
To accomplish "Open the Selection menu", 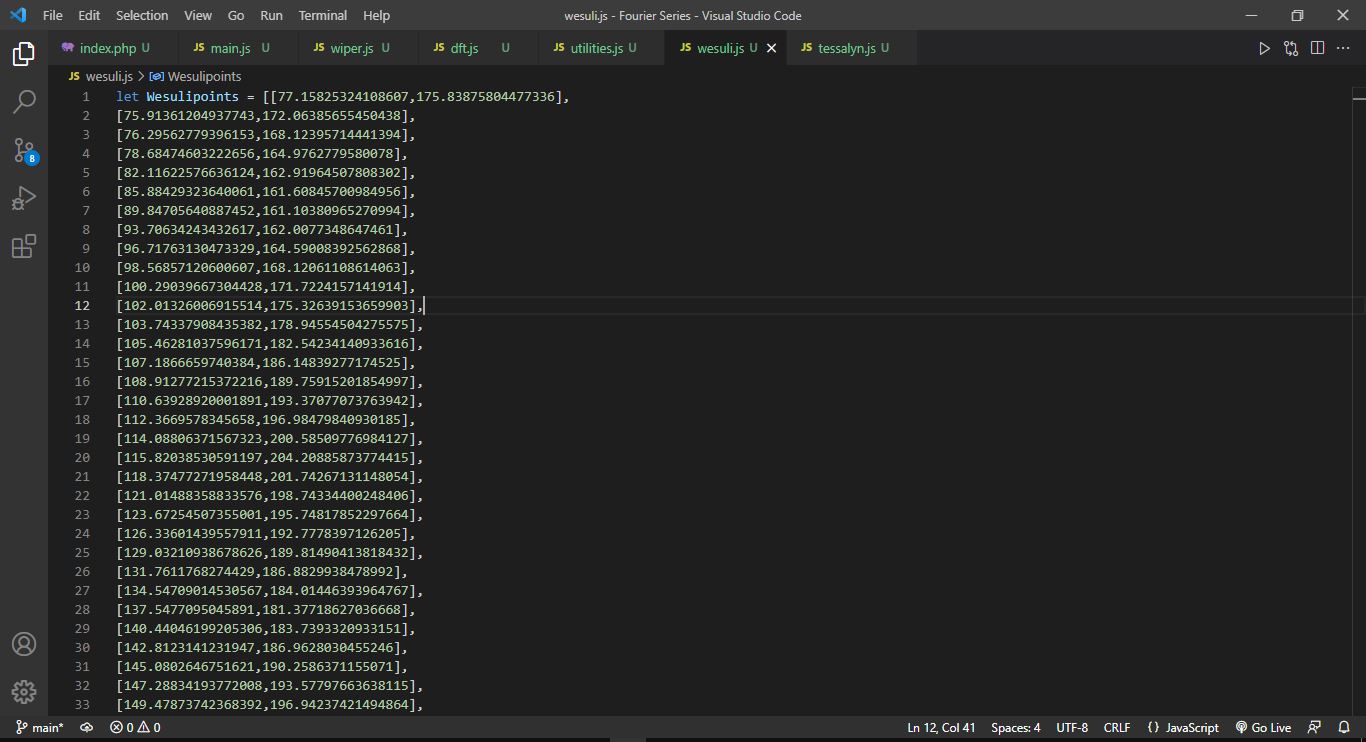I will (x=142, y=15).
